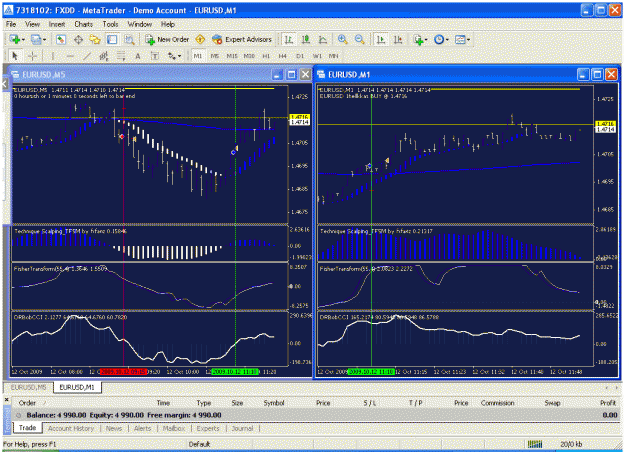Select the M15 timeframe button
This screenshot has width=625, height=452.
click(232, 56)
